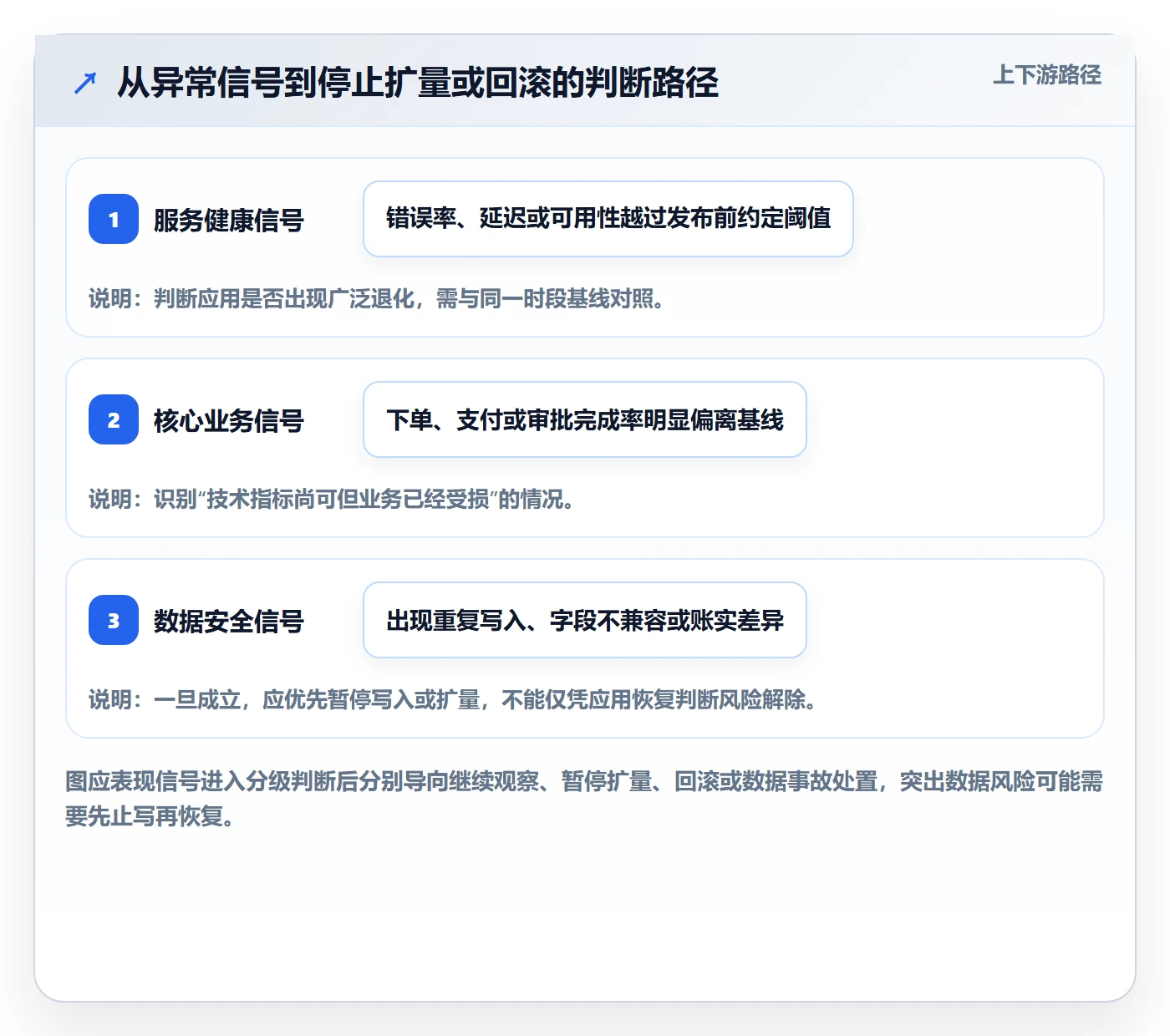Click the number 2 step badge

[114, 419]
